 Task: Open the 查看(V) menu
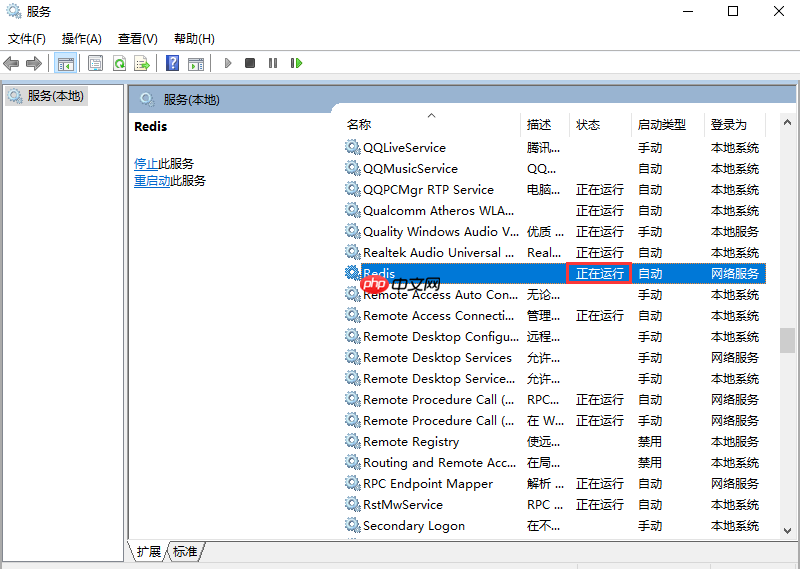coord(138,39)
